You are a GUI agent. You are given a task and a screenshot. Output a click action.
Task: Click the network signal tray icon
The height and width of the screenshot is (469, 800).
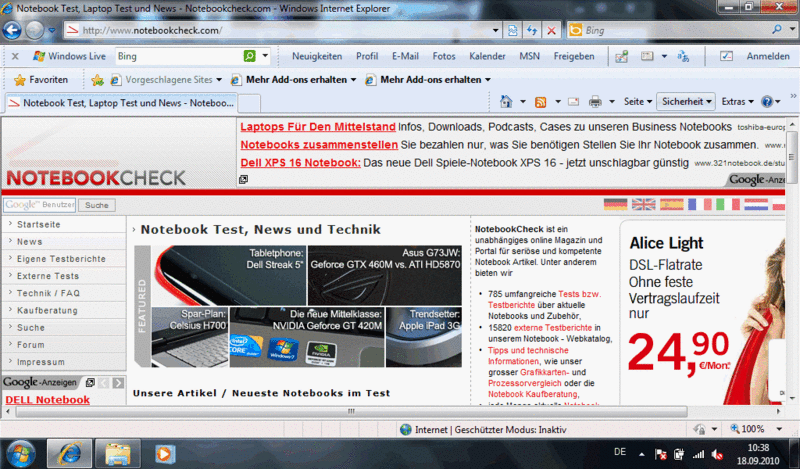click(698, 454)
